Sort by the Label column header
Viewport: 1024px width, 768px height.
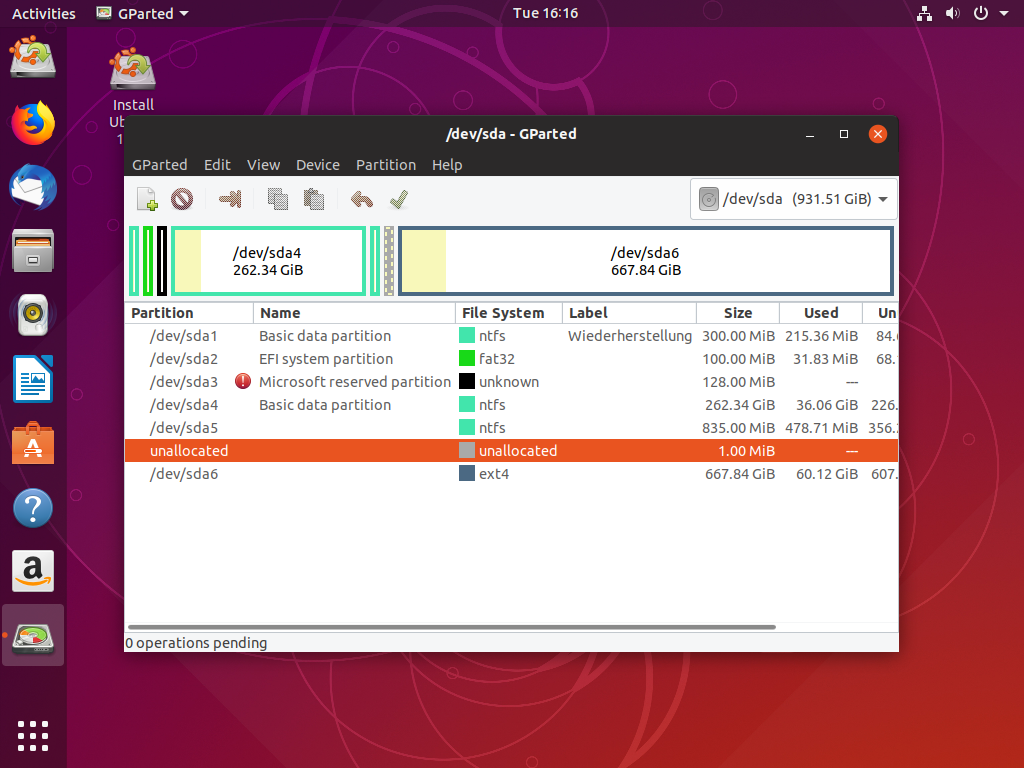(629, 313)
